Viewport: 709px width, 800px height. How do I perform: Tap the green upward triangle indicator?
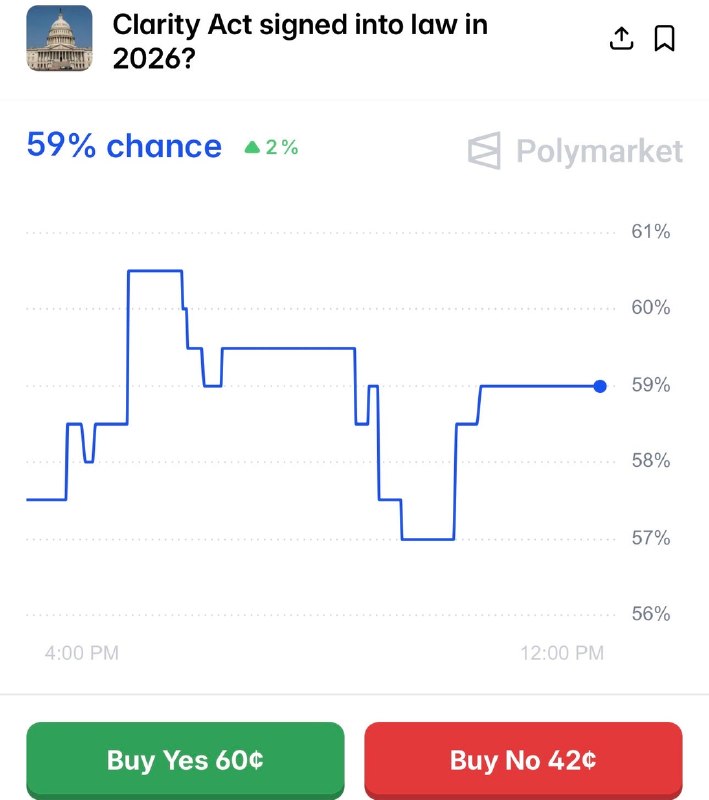pos(251,147)
